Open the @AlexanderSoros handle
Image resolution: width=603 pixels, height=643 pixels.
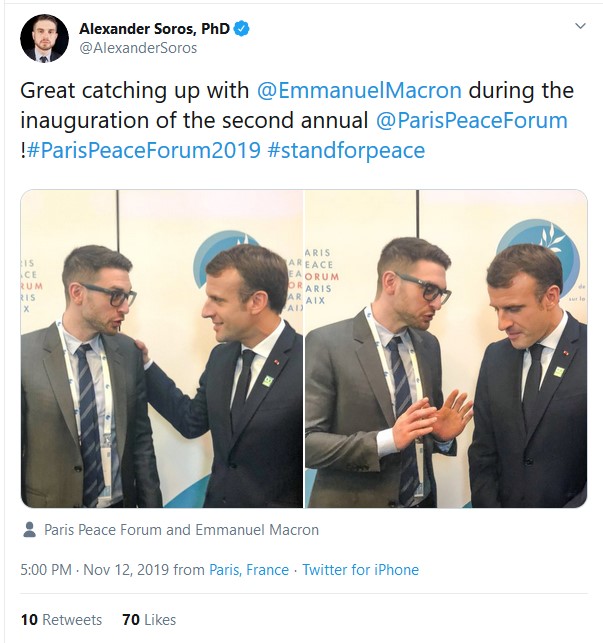(x=138, y=48)
